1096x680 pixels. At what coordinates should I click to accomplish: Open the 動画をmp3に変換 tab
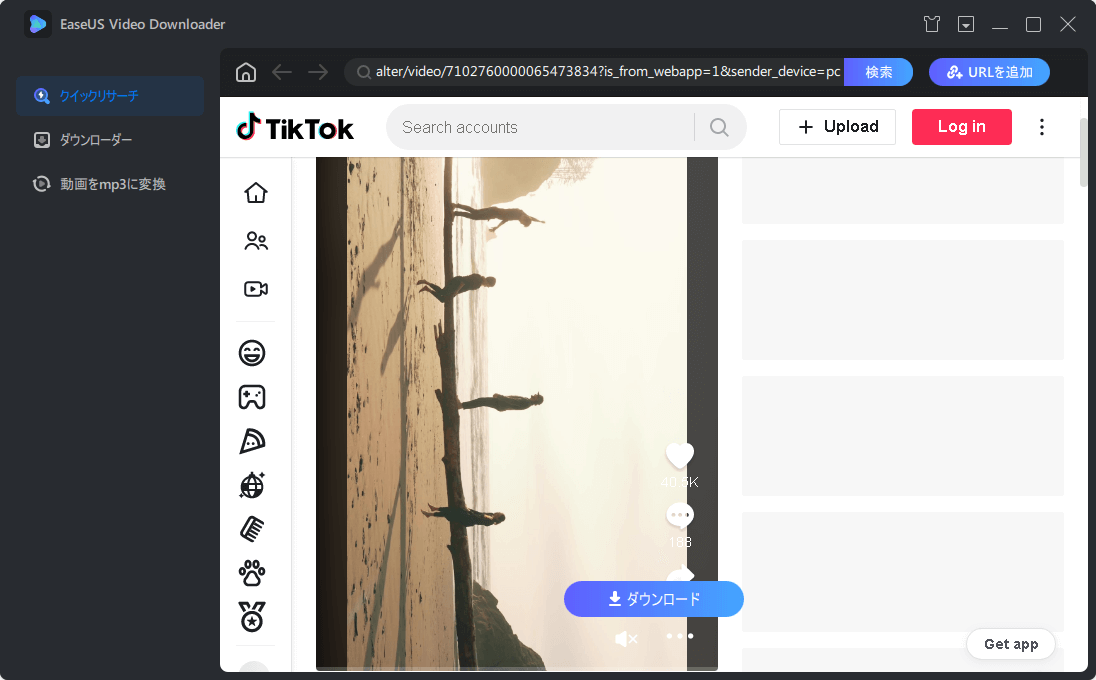tap(110, 184)
